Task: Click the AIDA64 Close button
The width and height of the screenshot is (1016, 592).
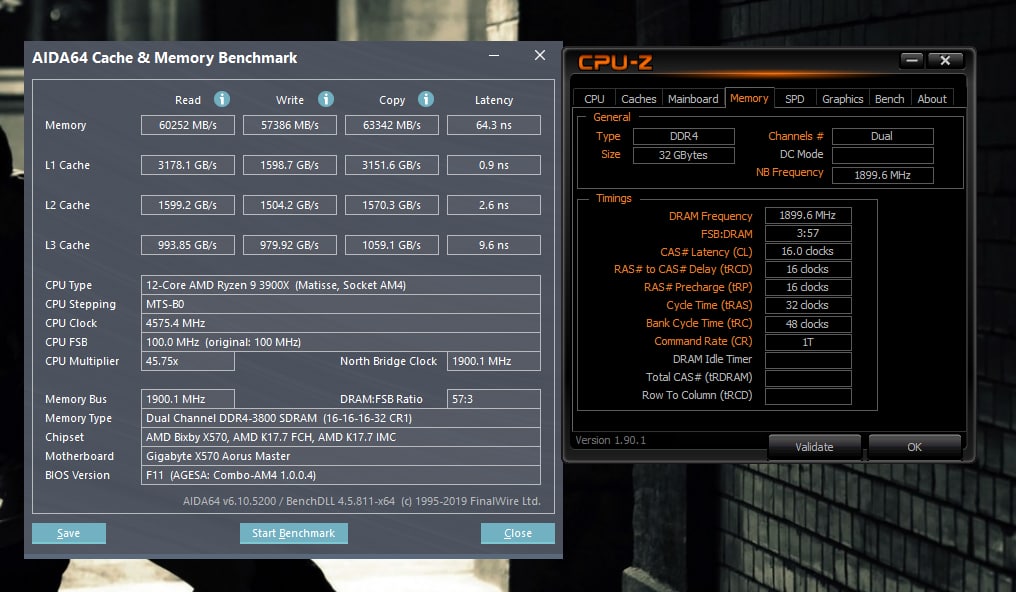Action: [518, 533]
